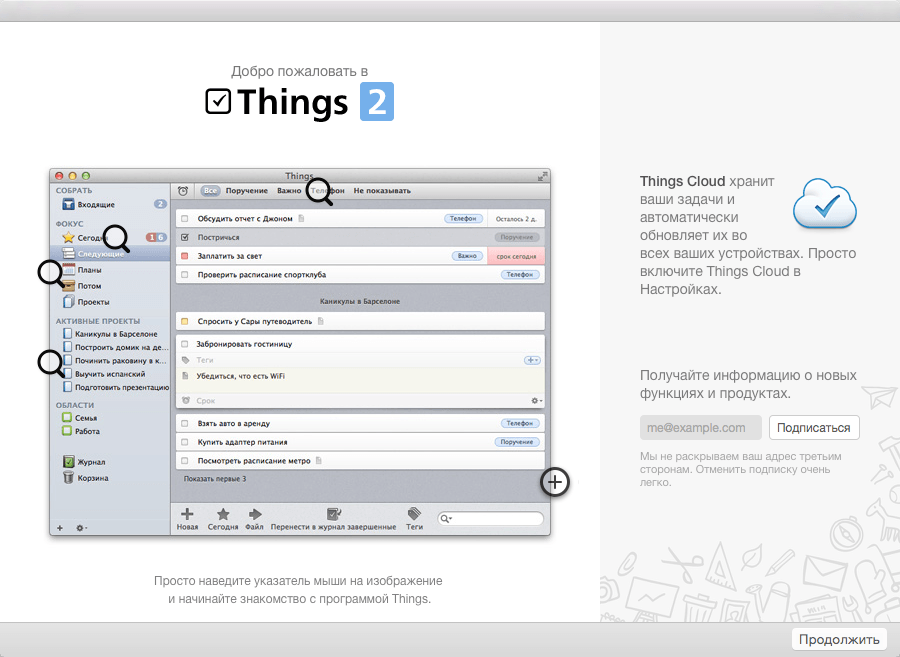
Task: Click the Каникулы в Барселоне section header in the task list
Action: pyautogui.click(x=360, y=301)
